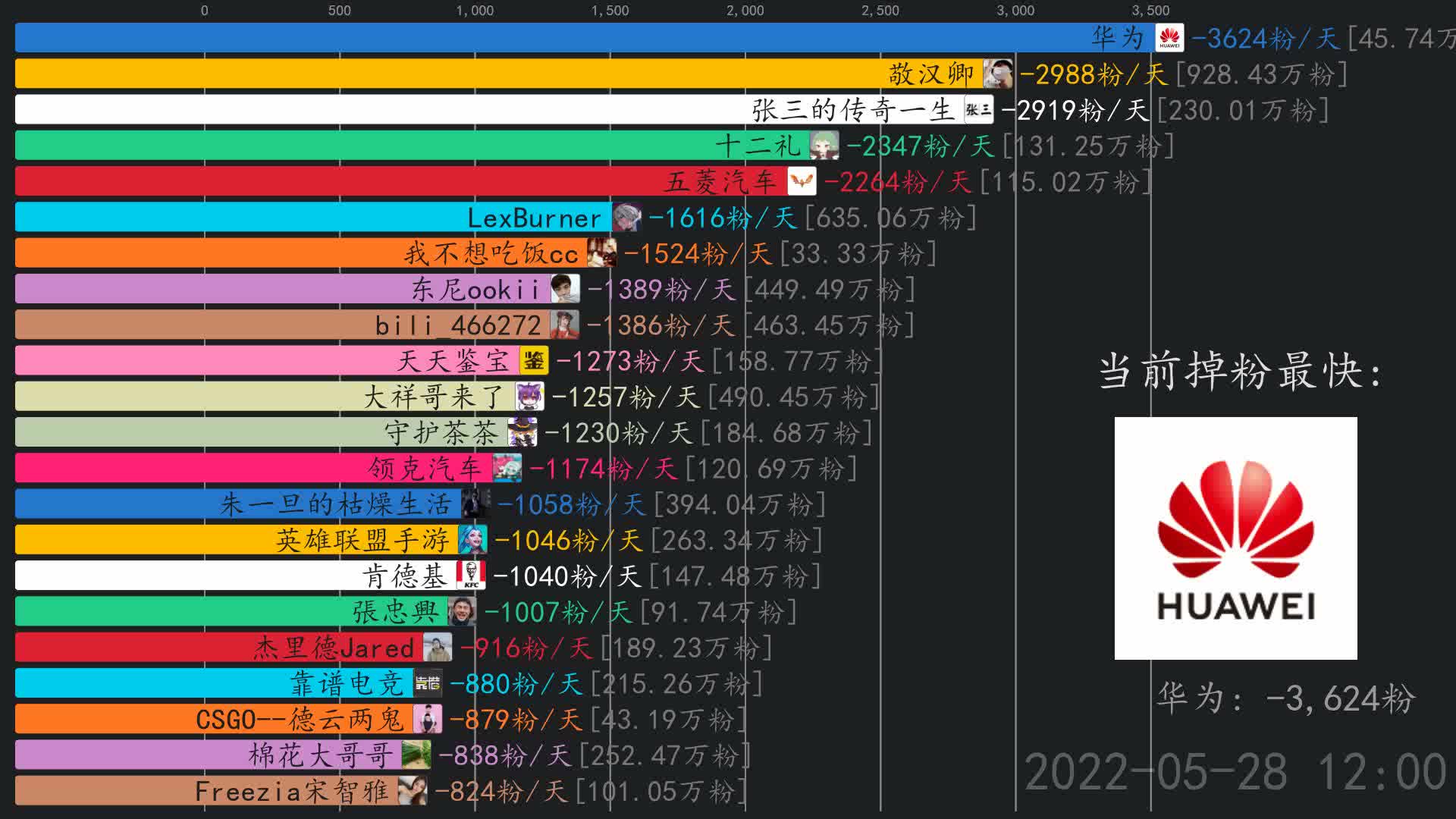The height and width of the screenshot is (819, 1456).
Task: Click the 五菱汽车 name on the red bar
Action: [x=721, y=181]
